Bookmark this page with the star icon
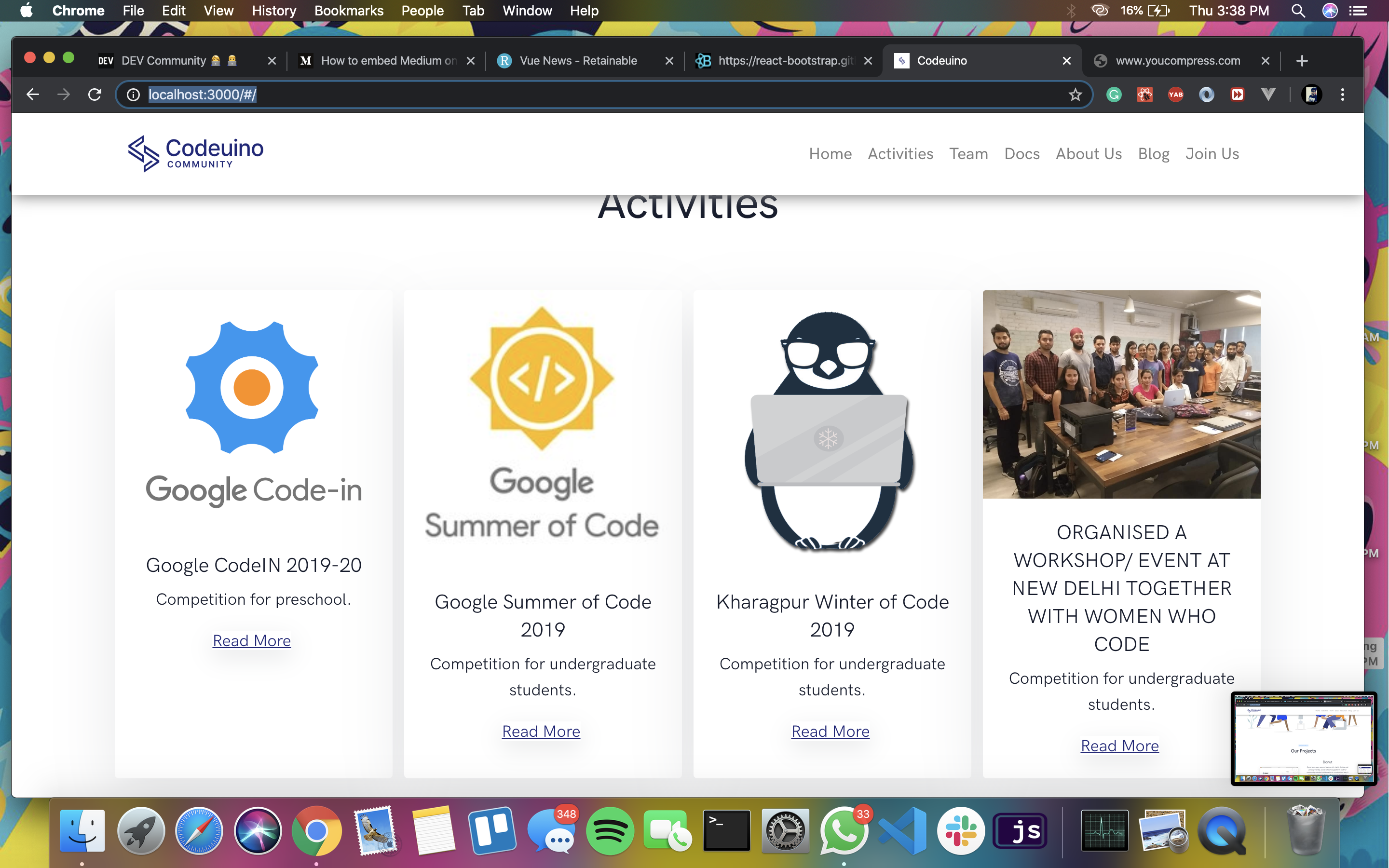Screen dimensions: 1389x868 point(1075,95)
